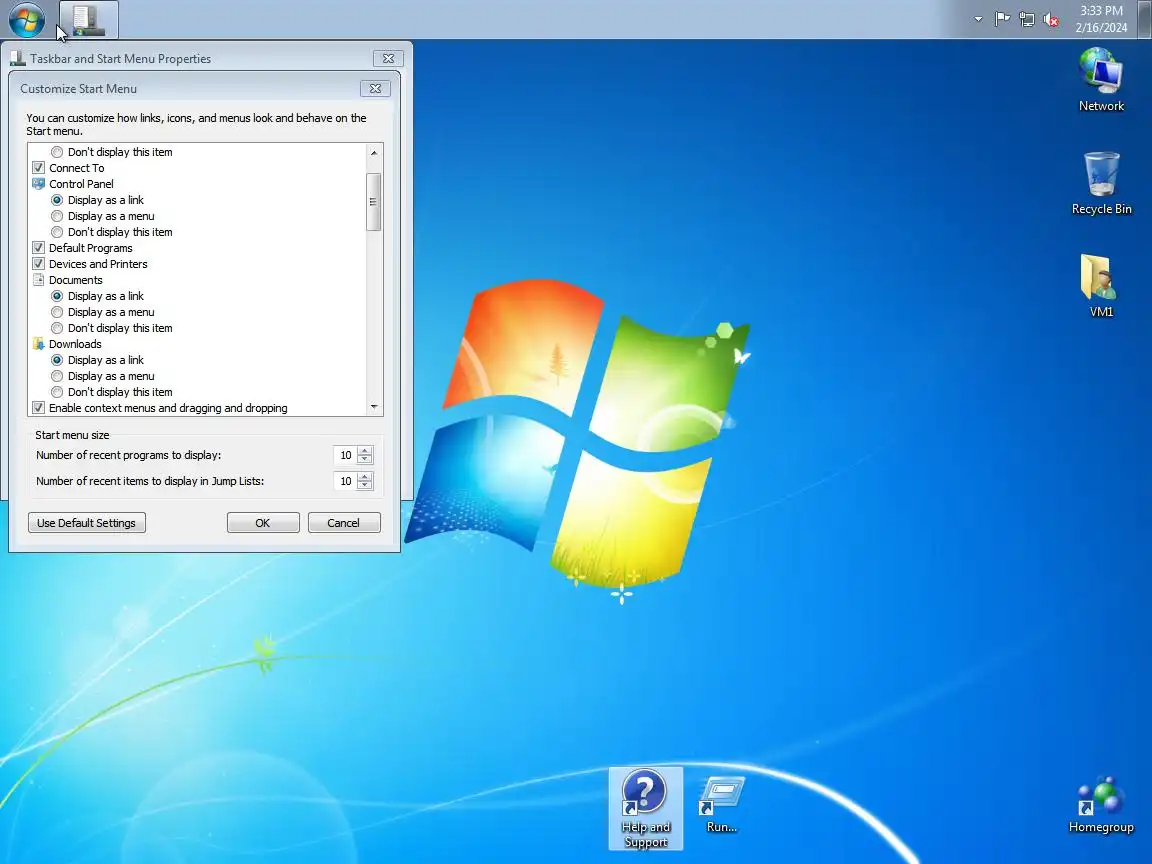Select Control Panel Don't display this item
The height and width of the screenshot is (864, 1152).
[57, 232]
